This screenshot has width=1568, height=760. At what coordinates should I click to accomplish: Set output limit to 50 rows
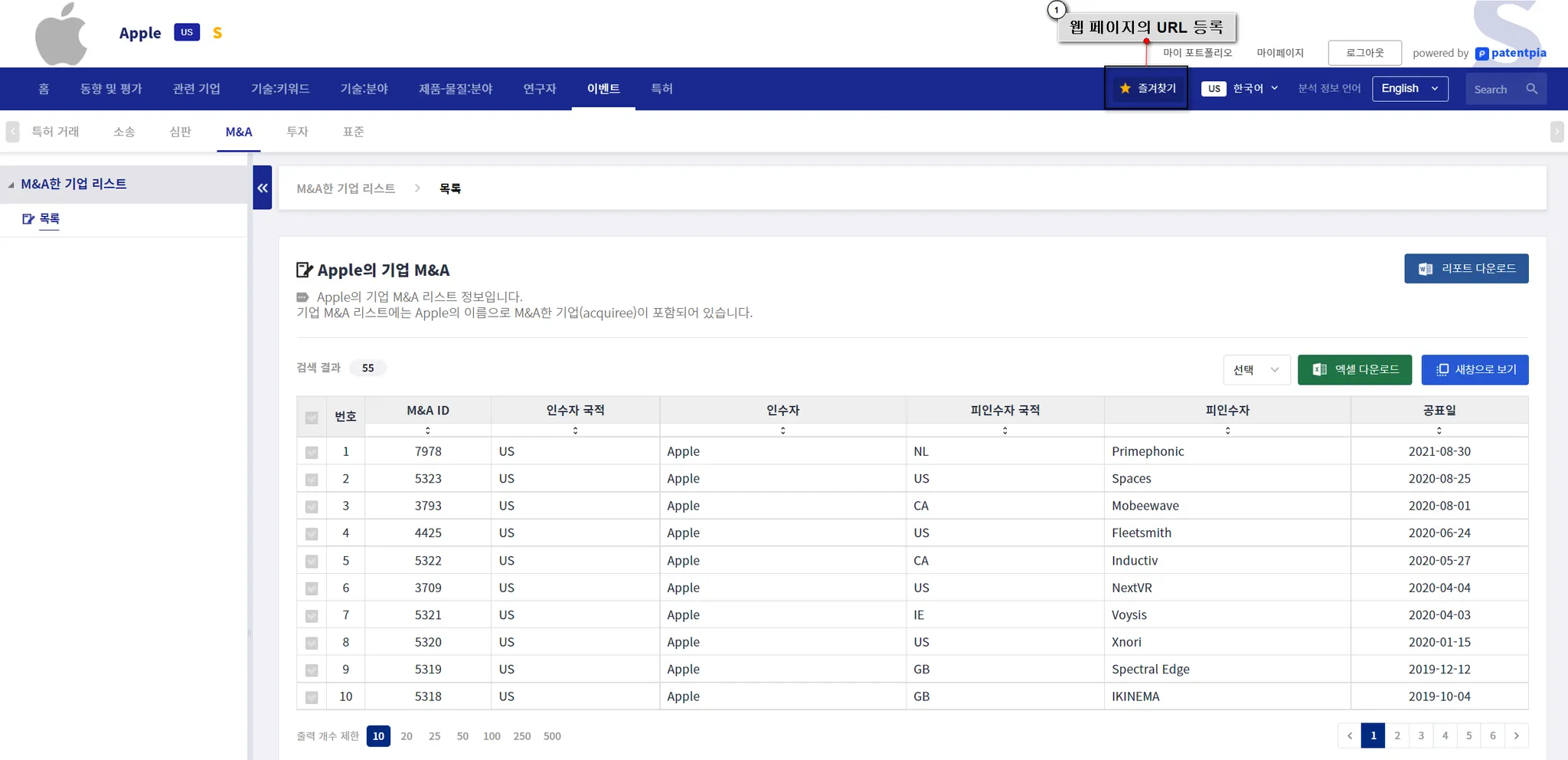pyautogui.click(x=462, y=736)
